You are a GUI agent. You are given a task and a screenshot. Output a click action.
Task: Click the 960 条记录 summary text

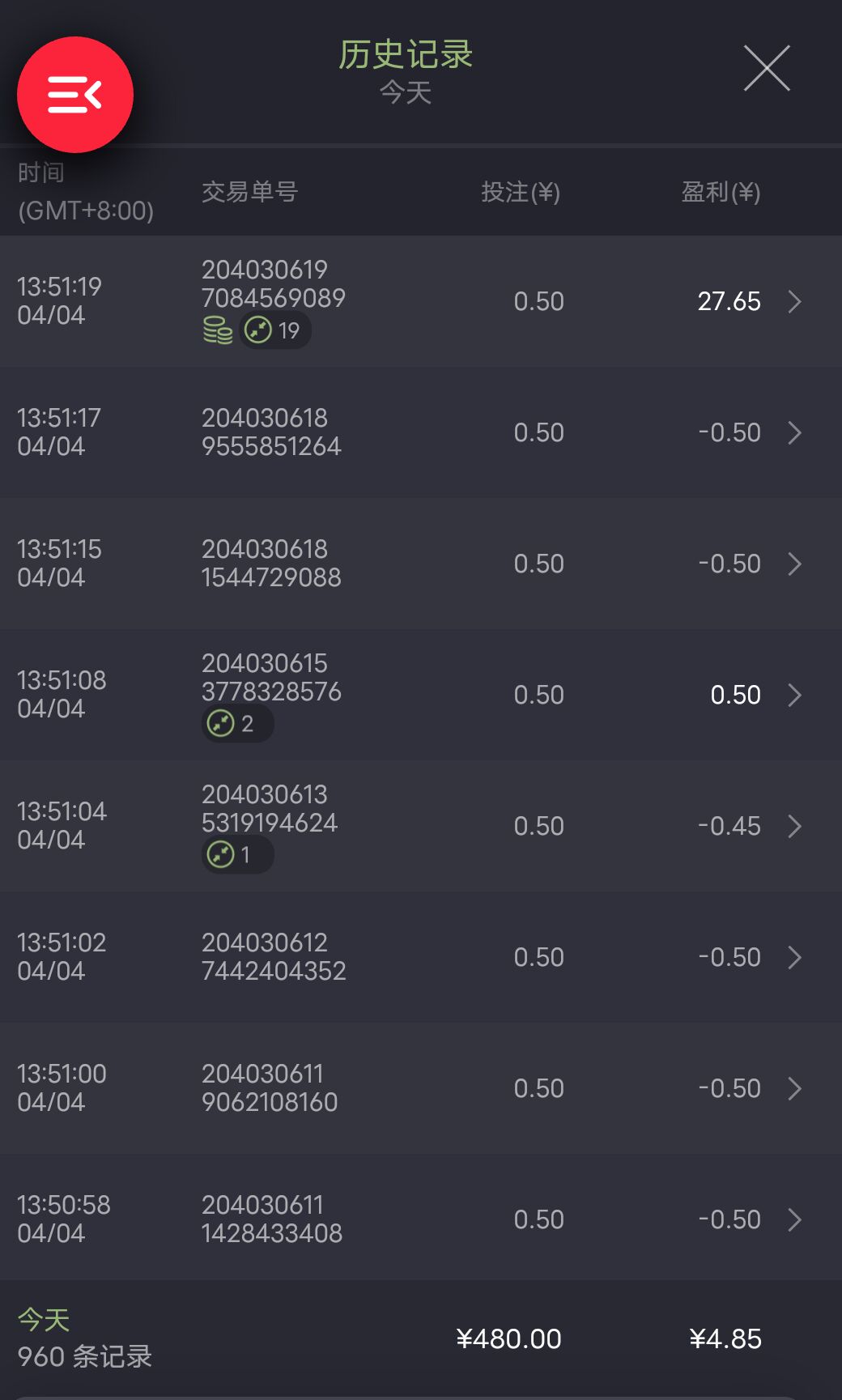pyautogui.click(x=85, y=1356)
